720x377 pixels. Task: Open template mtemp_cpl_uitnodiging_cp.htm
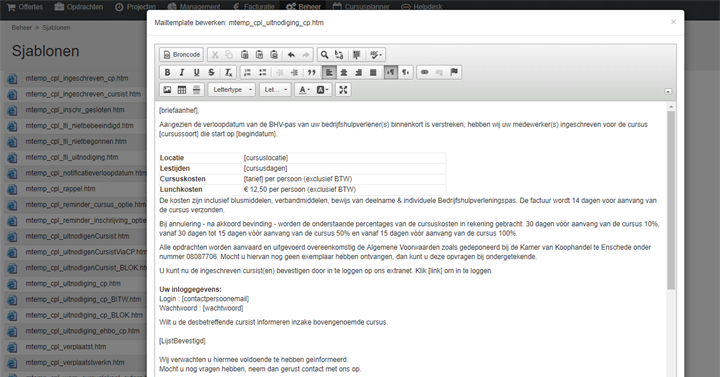coord(73,283)
